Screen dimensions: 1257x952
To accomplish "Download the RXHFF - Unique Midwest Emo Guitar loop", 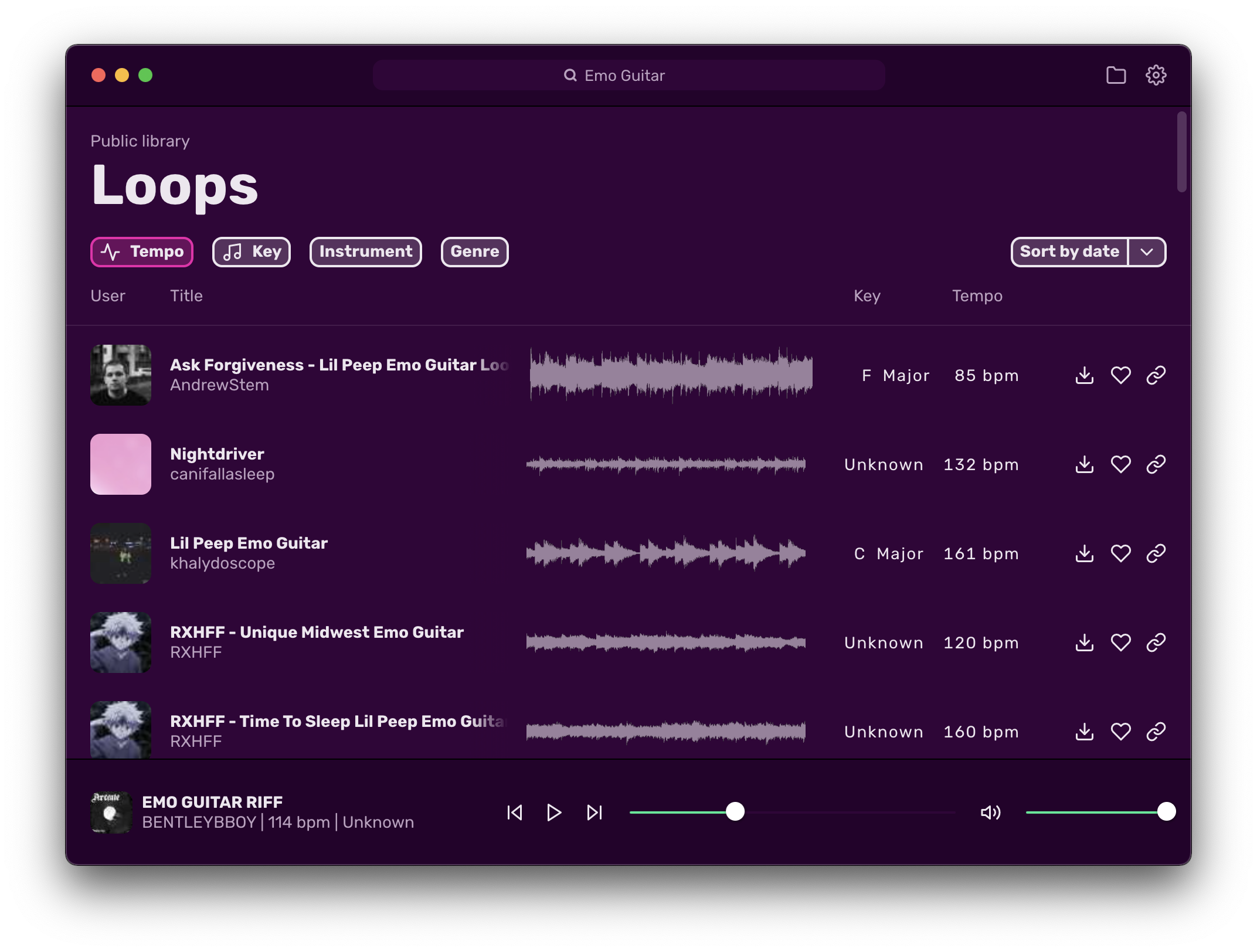I will (1085, 642).
